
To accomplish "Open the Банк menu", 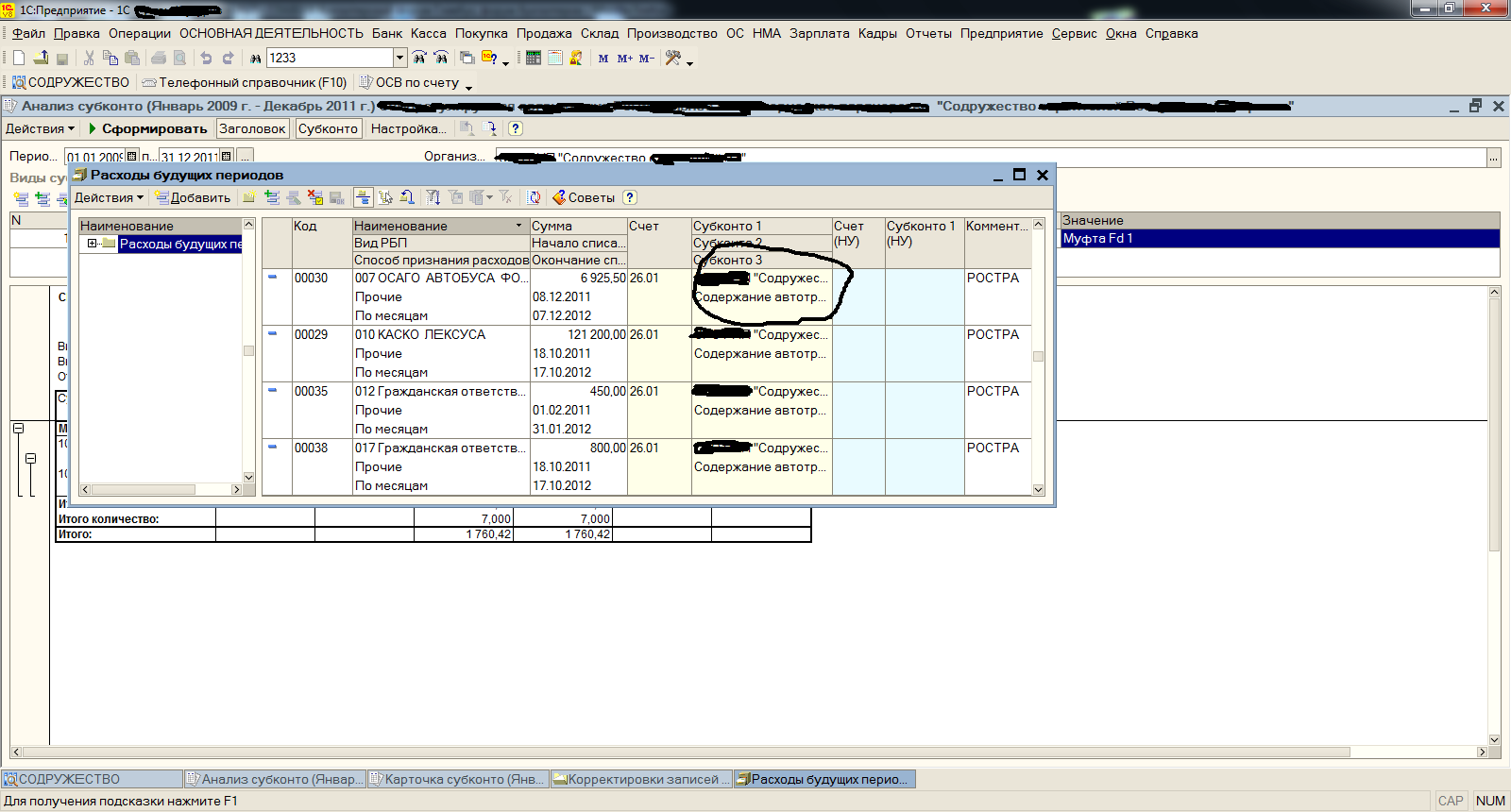I will pos(386,33).
